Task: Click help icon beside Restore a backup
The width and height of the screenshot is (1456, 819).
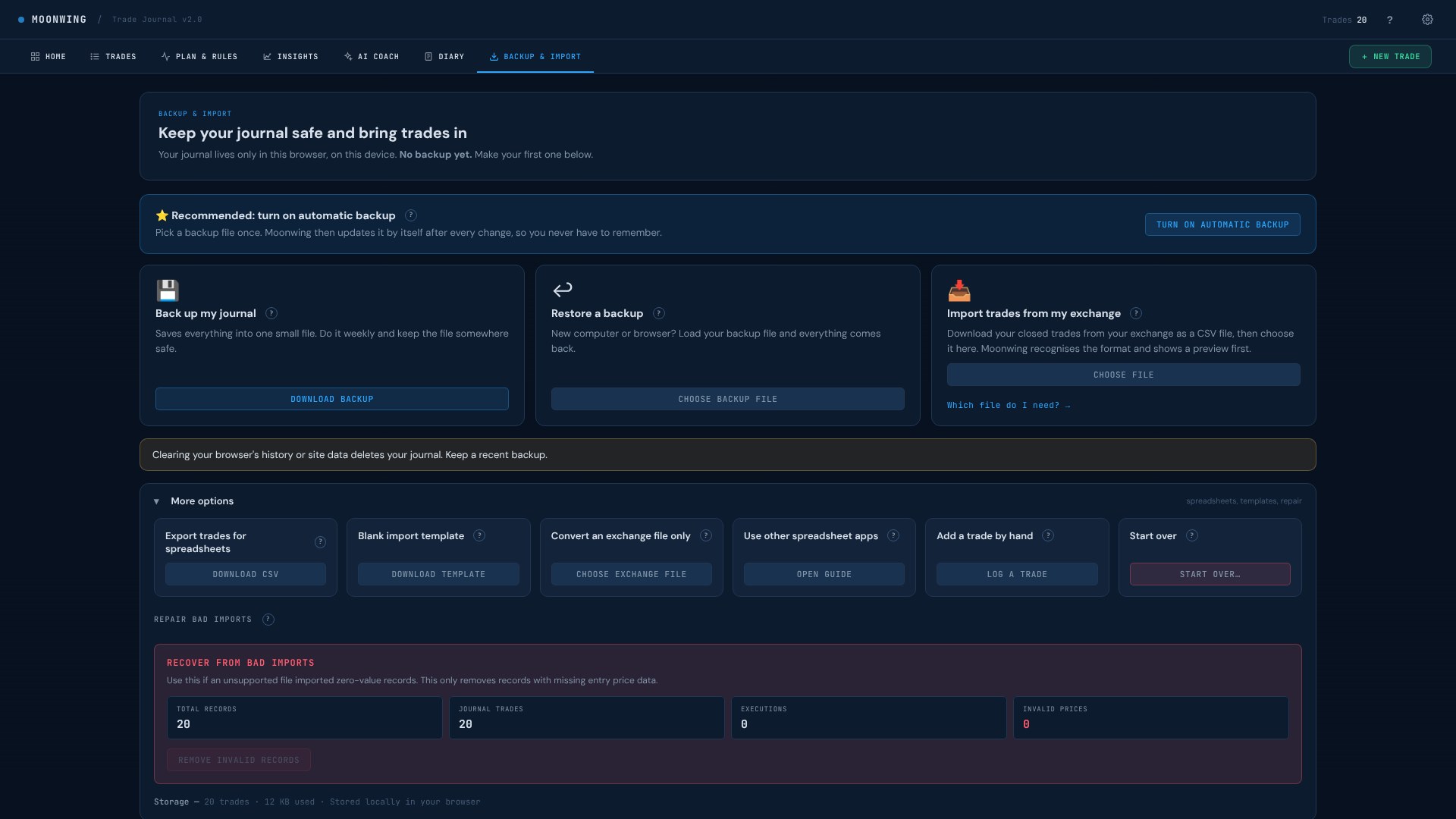Action: 659,313
